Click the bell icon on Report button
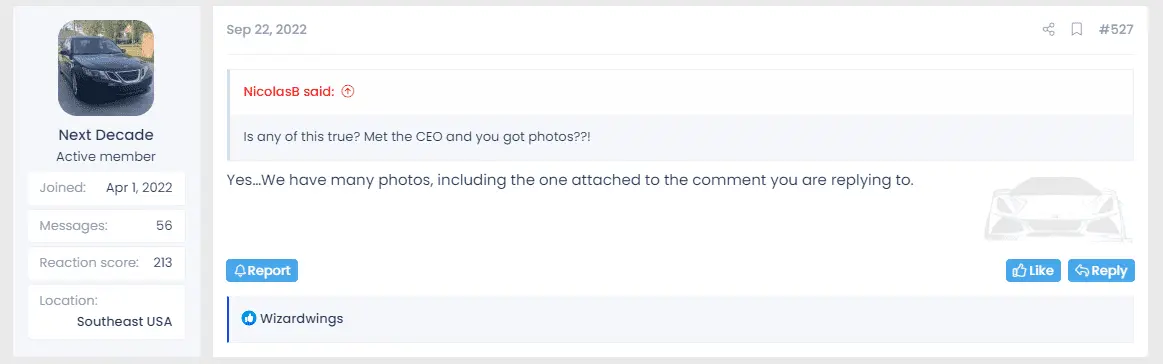Viewport: 1163px width, 364px height. (240, 271)
